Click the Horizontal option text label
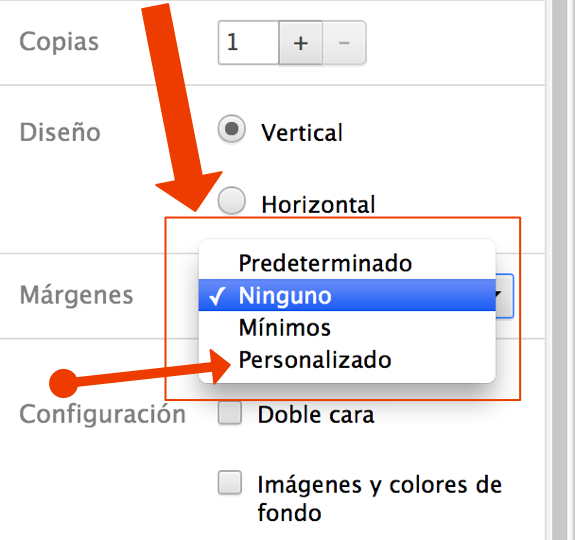Viewport: 575px width, 540px height. 318,205
